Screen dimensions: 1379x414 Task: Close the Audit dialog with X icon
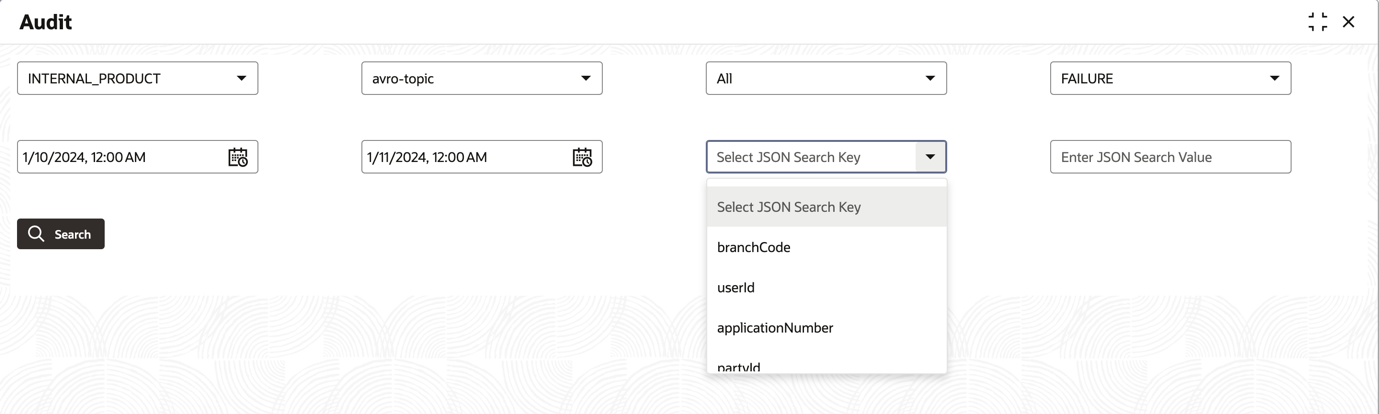(x=1349, y=22)
